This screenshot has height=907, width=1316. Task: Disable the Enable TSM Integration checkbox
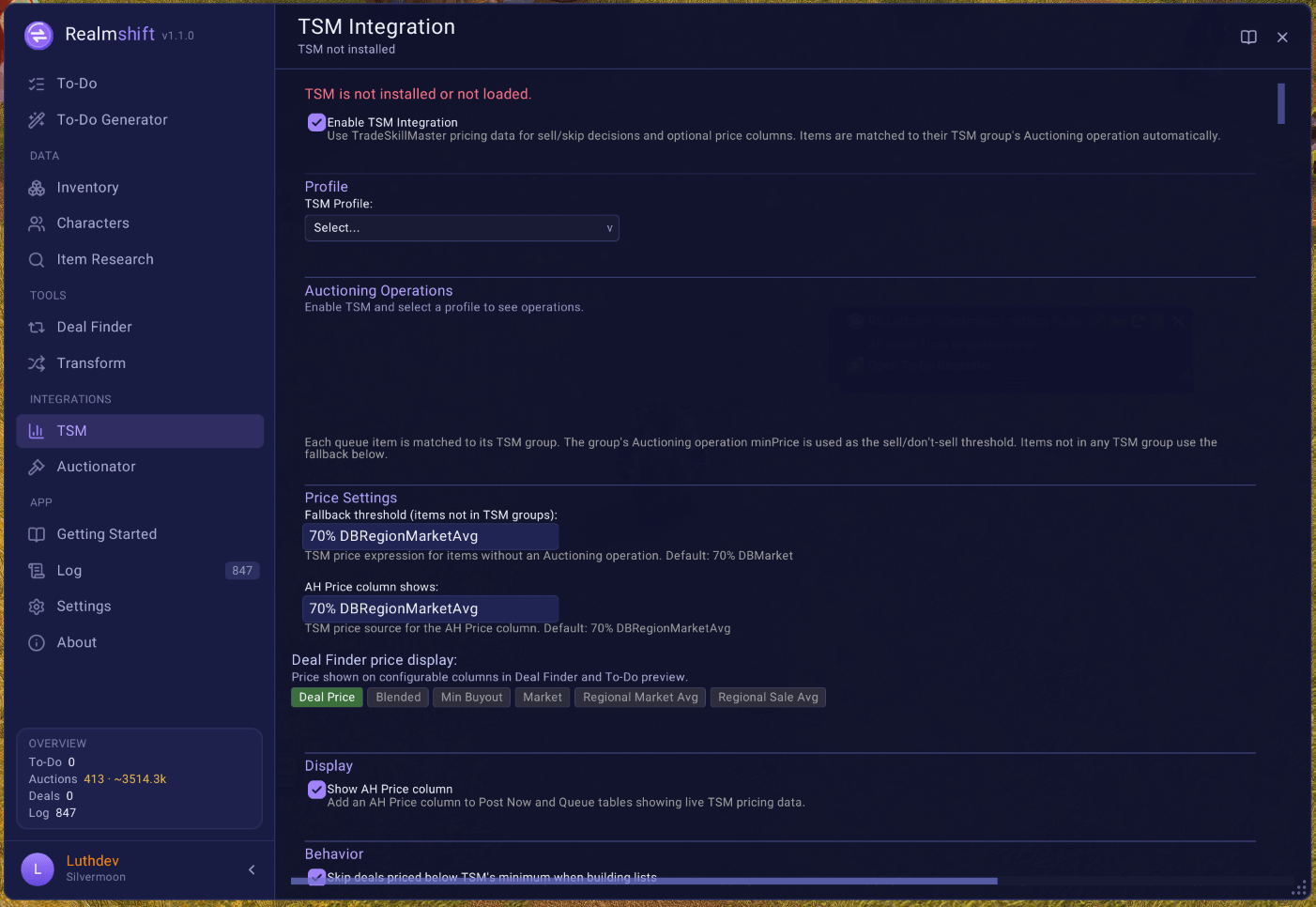316,122
